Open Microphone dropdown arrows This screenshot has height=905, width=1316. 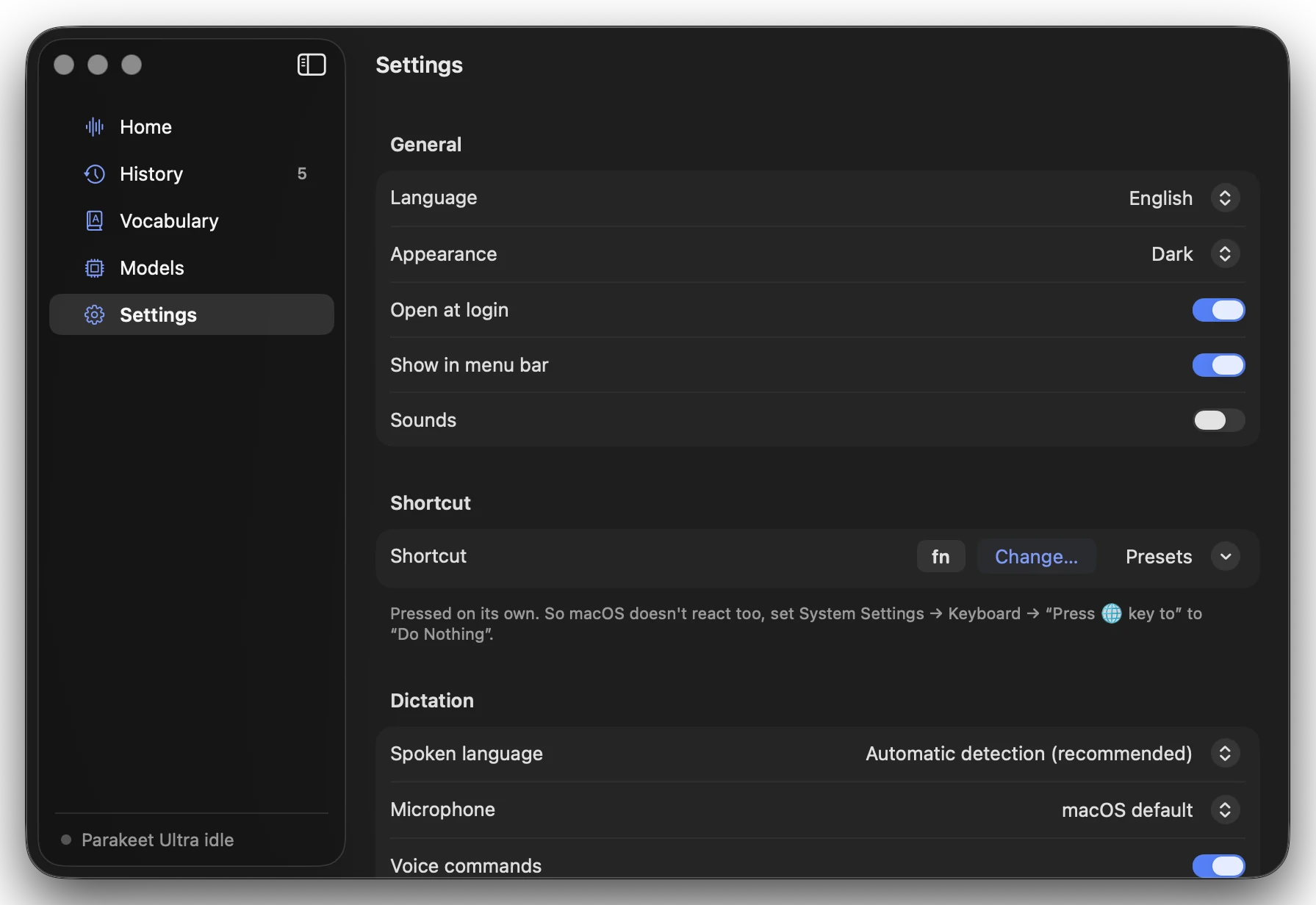click(x=1225, y=810)
